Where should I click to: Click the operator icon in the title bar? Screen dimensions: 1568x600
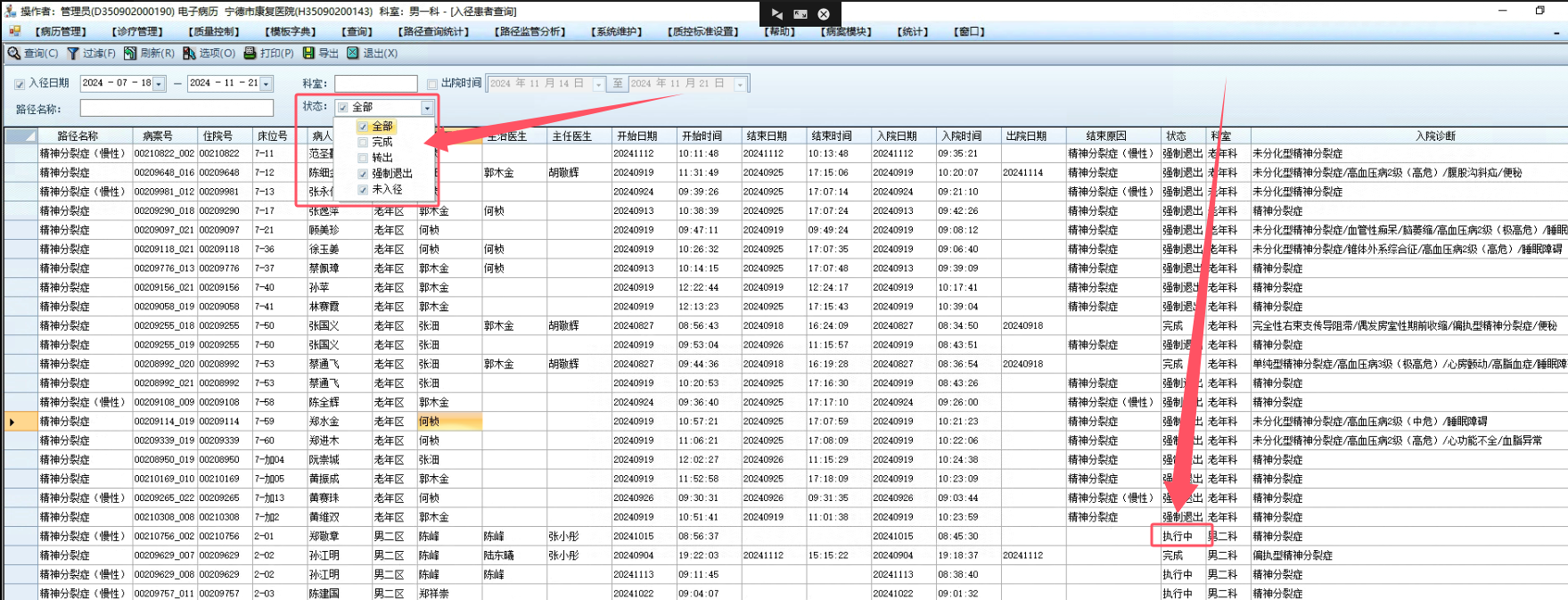(x=10, y=12)
